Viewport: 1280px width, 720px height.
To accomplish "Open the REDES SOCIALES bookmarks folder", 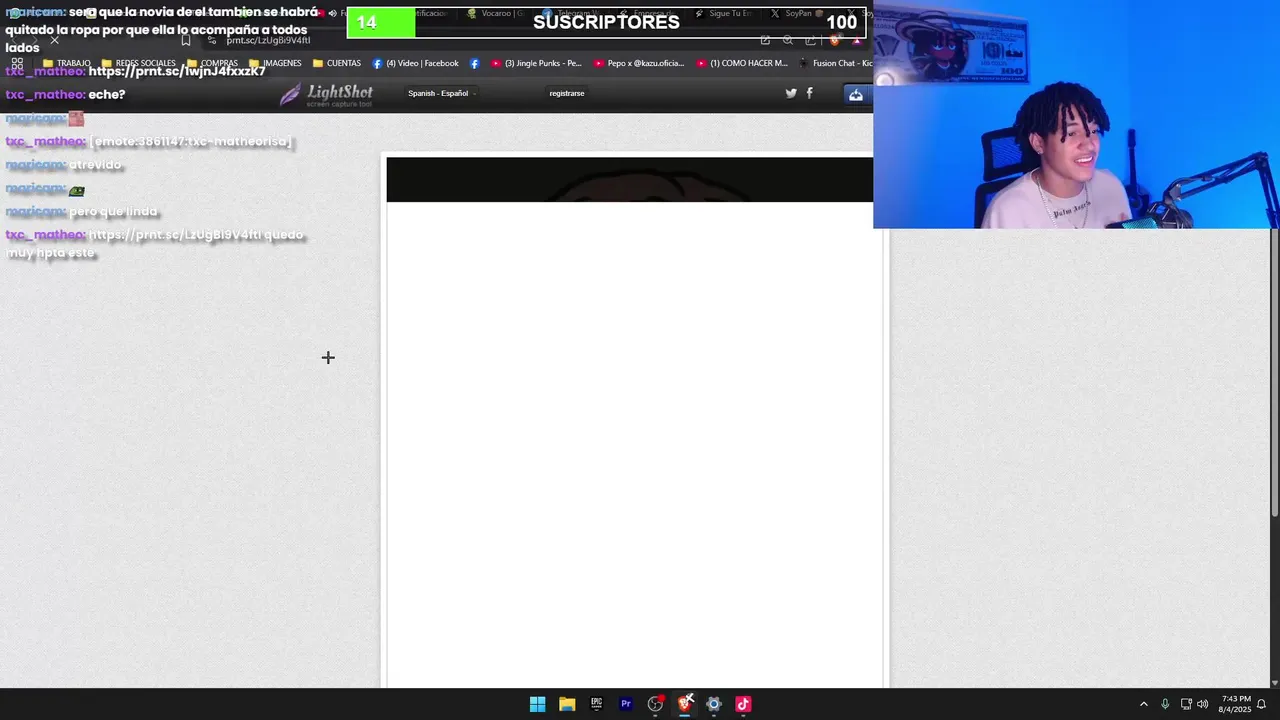I will (138, 63).
